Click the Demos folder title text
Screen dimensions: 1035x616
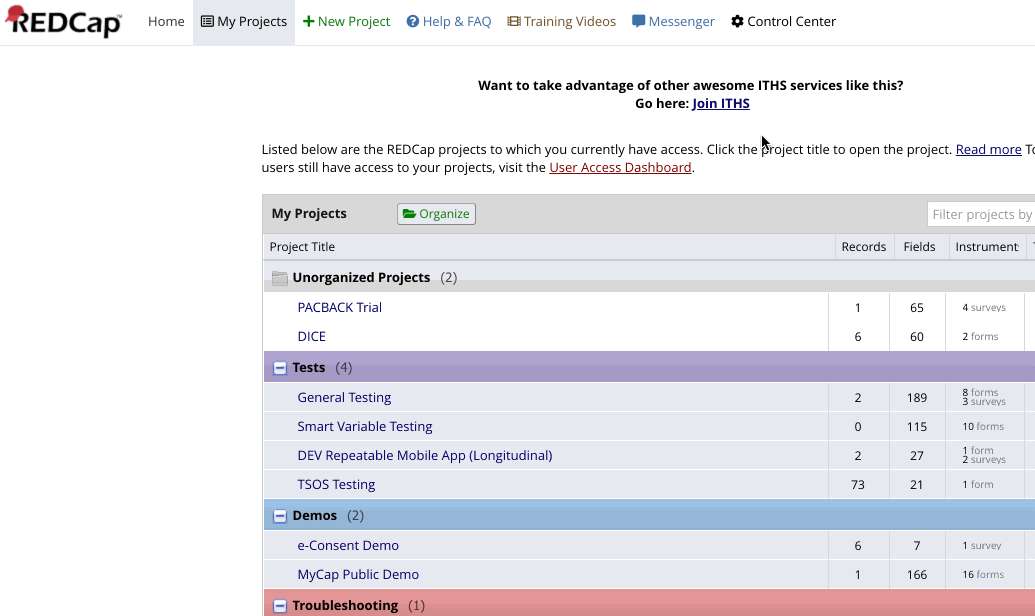coord(314,515)
